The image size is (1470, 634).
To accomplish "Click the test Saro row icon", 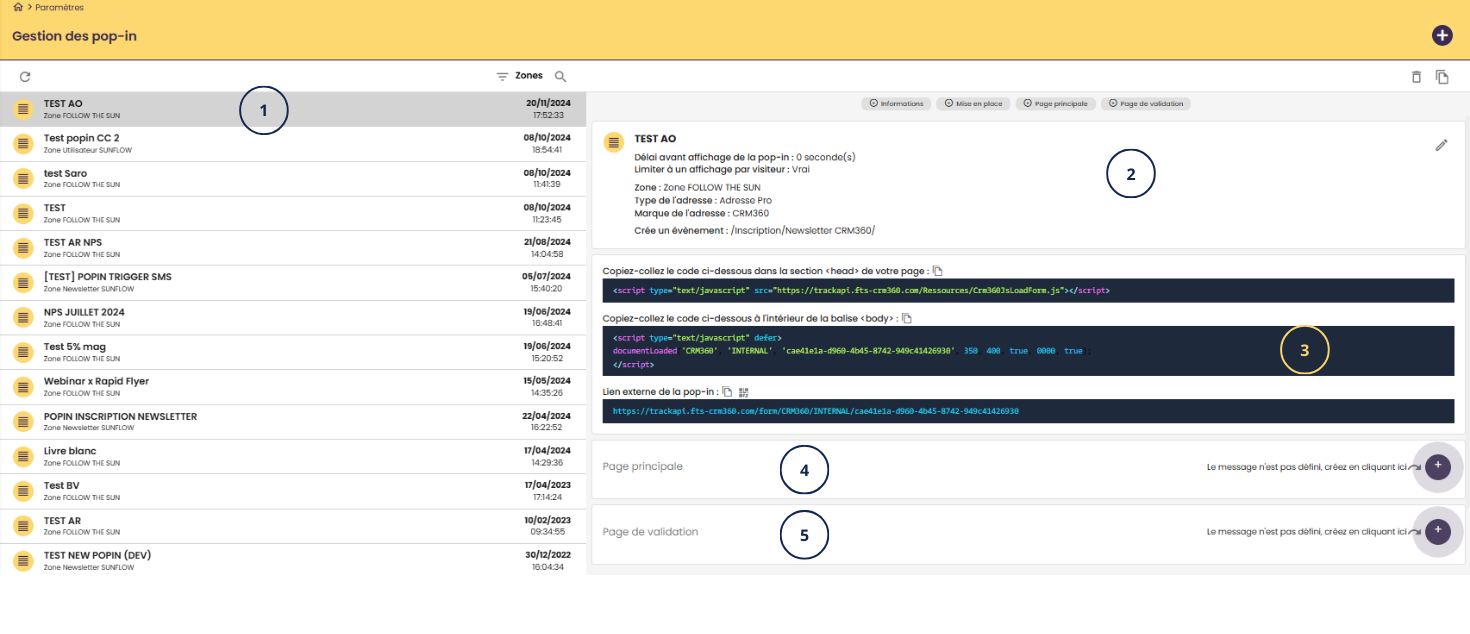I will point(23,179).
